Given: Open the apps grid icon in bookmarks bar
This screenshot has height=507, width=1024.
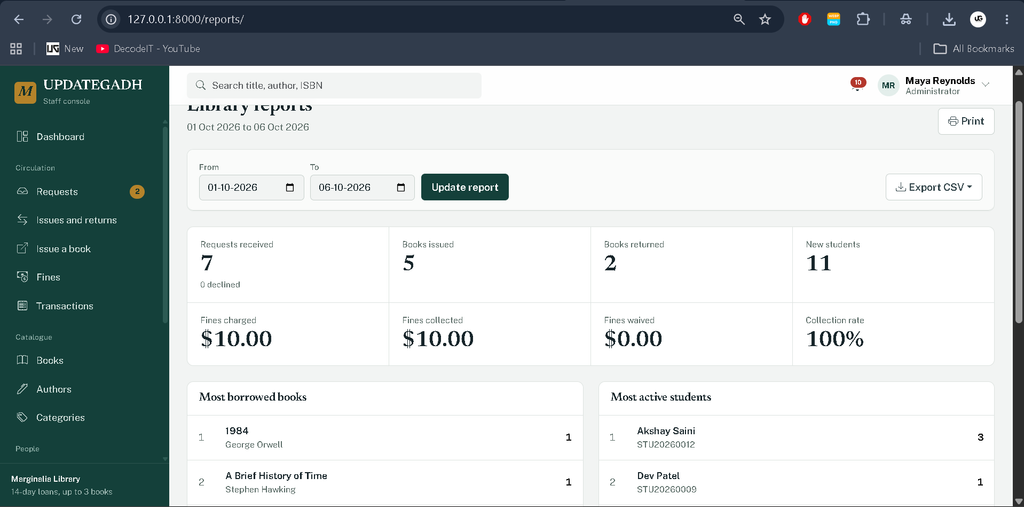Looking at the screenshot, I should click(x=16, y=48).
